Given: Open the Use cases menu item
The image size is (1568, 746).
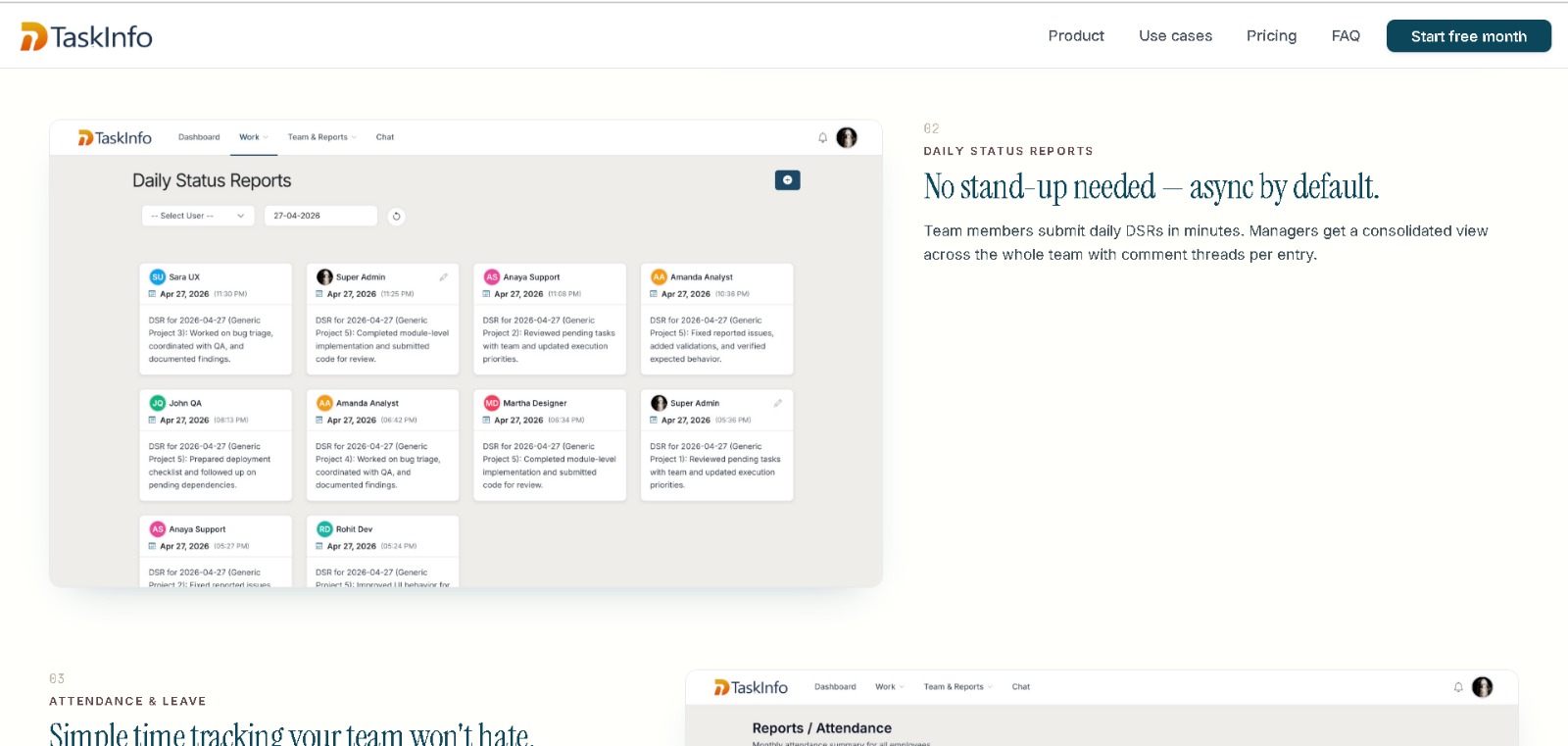Looking at the screenshot, I should (x=1175, y=36).
